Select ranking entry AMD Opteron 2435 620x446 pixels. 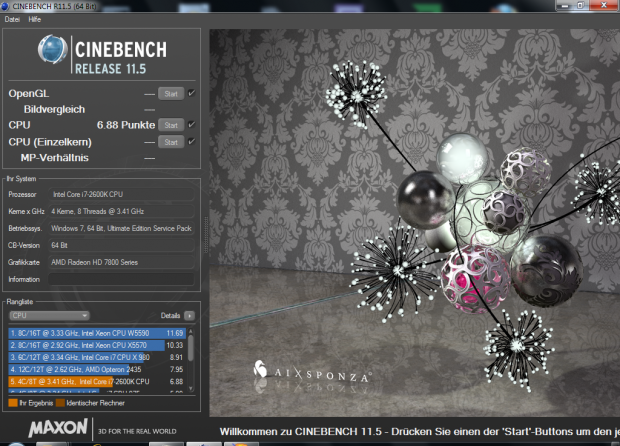(x=97, y=369)
